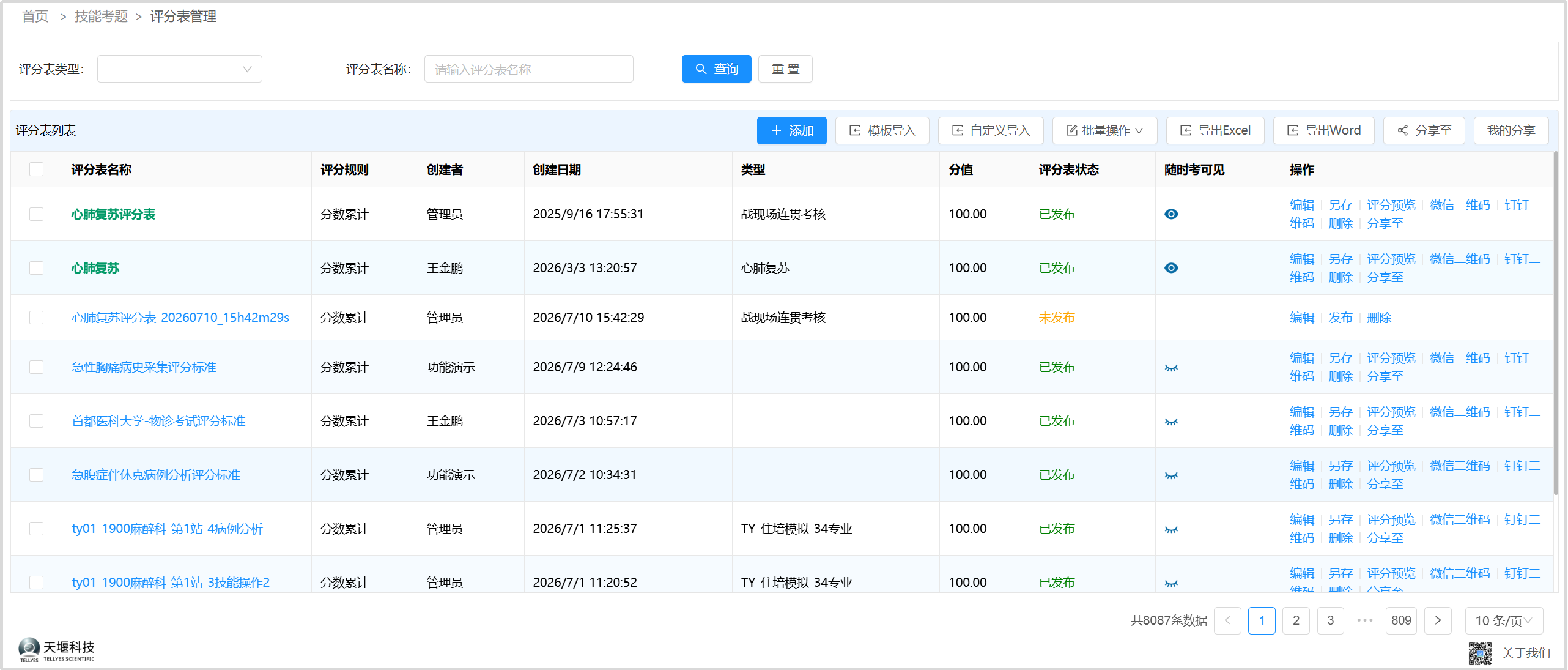Toggle hidden-eye icon for 急性胸痛病史采集评分标准
Viewport: 1568px width, 670px height.
[1171, 368]
